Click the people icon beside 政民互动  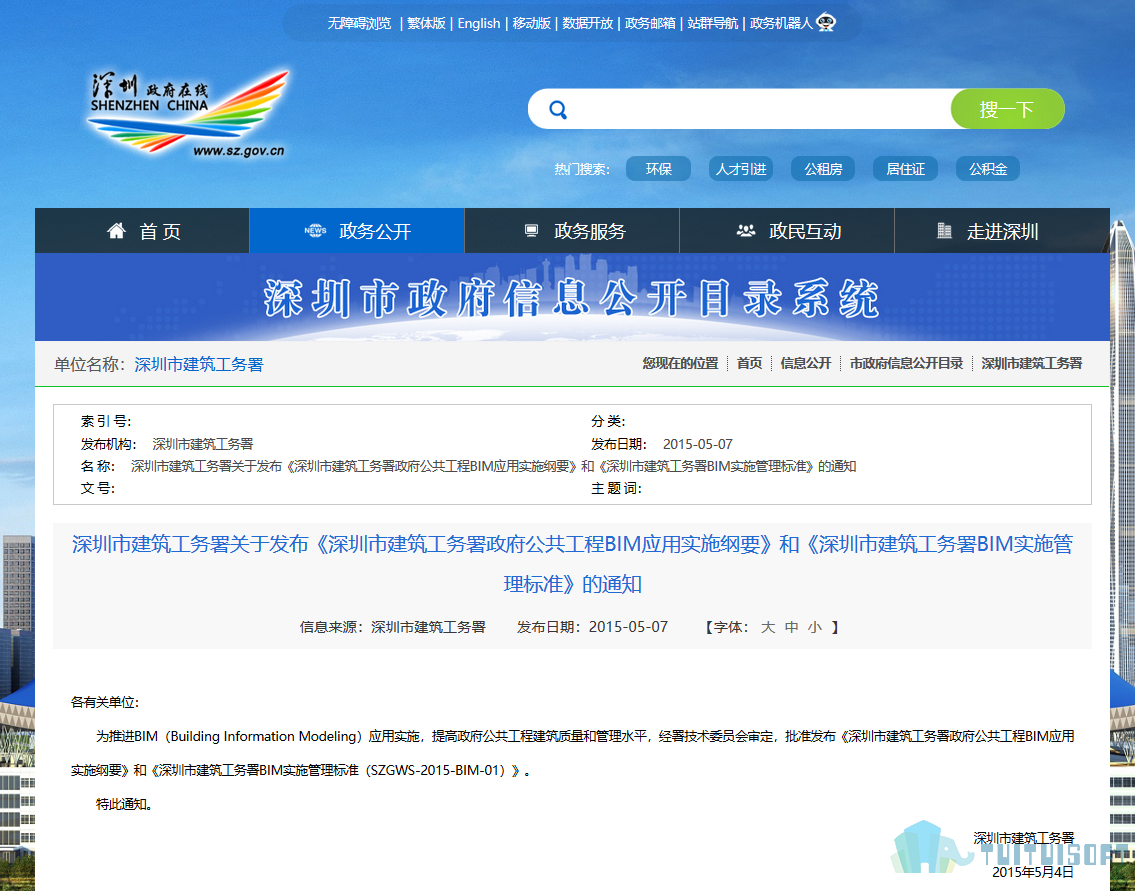click(x=746, y=231)
